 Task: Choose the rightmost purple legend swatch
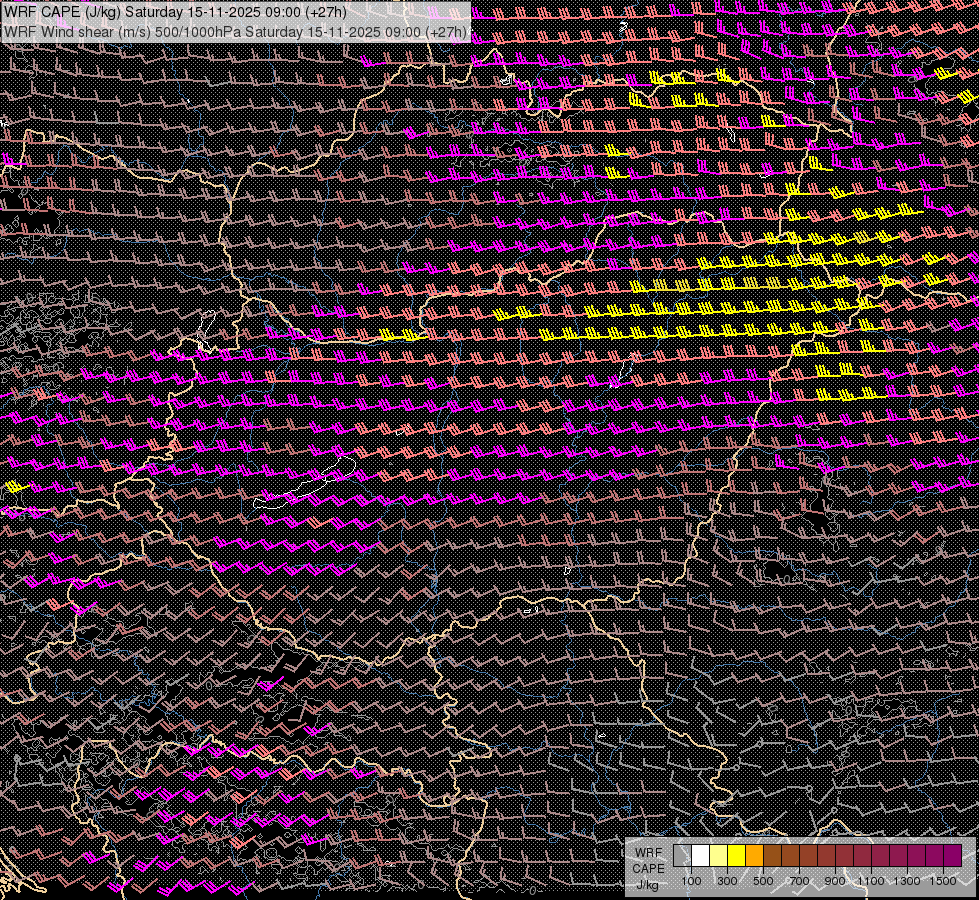pos(952,856)
